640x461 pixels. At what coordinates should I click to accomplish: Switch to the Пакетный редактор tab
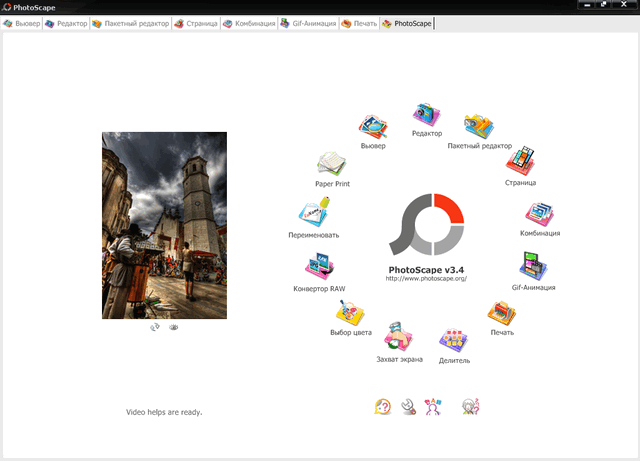coord(131,24)
